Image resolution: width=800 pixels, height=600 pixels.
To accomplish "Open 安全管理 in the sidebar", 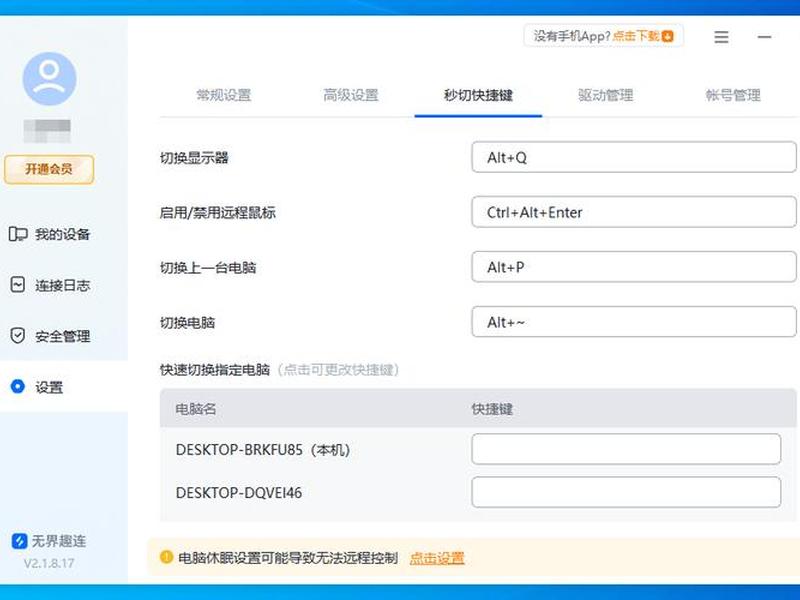I will coord(50,336).
